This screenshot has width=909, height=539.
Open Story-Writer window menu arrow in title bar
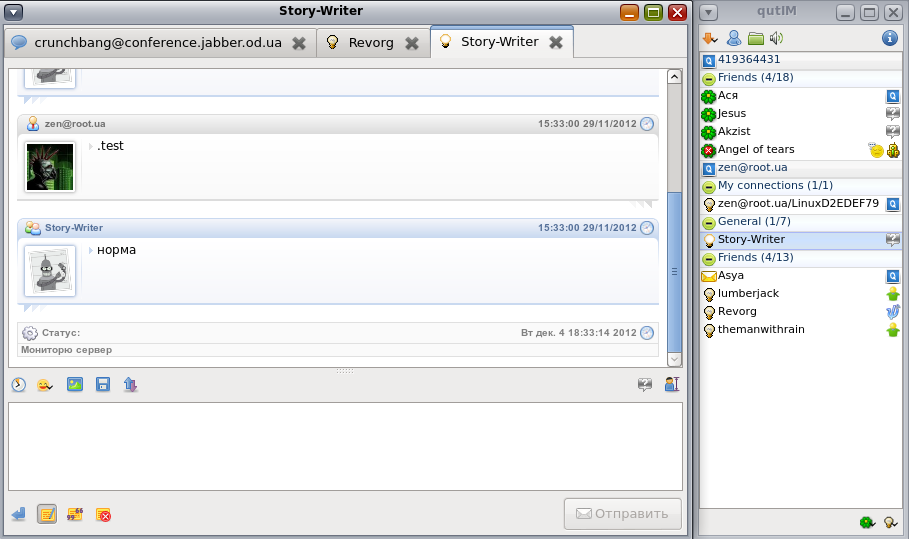coord(13,12)
